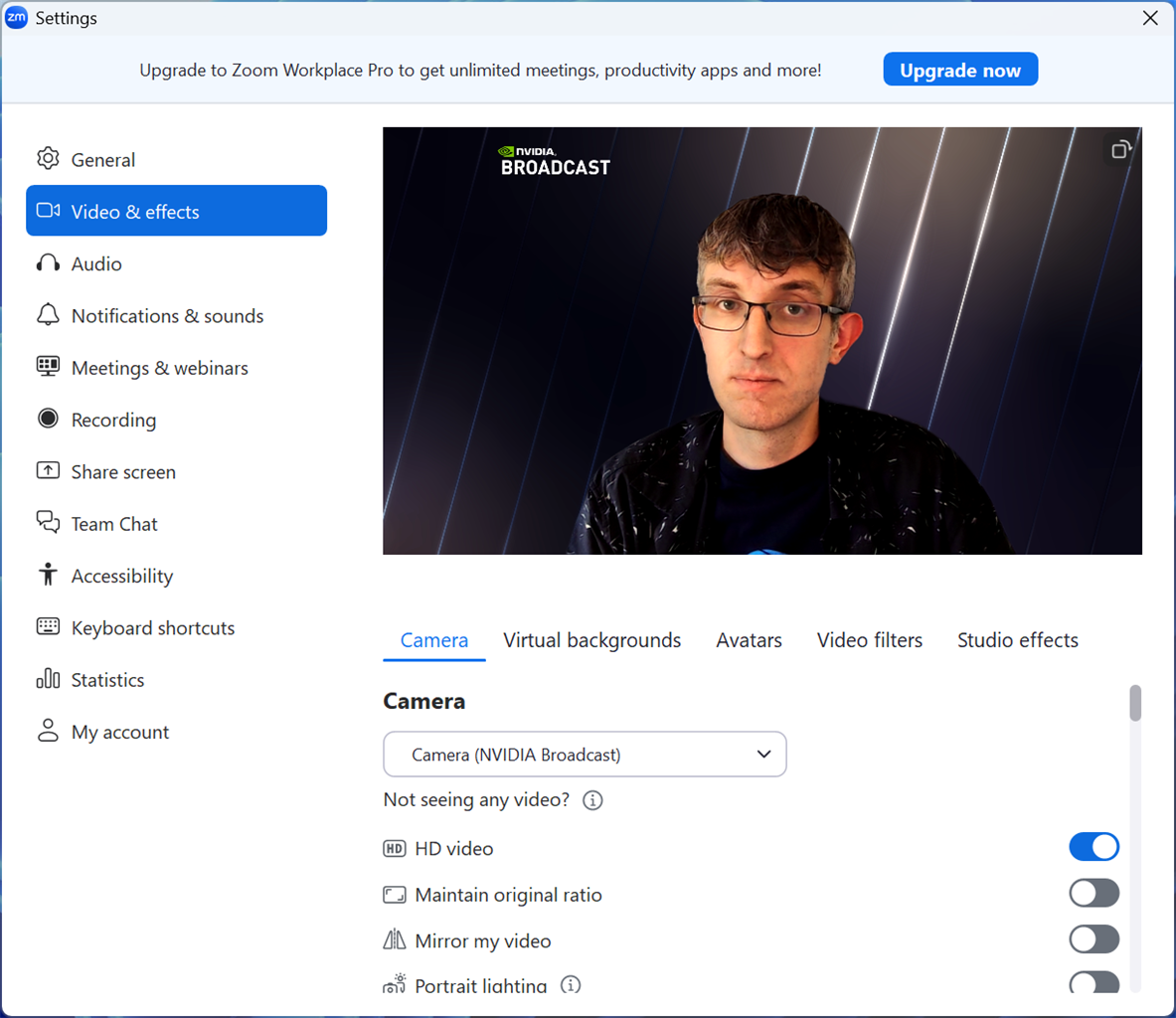
Task: Open the Camera (NVIDIA Broadcast) dropdown
Action: 585,755
